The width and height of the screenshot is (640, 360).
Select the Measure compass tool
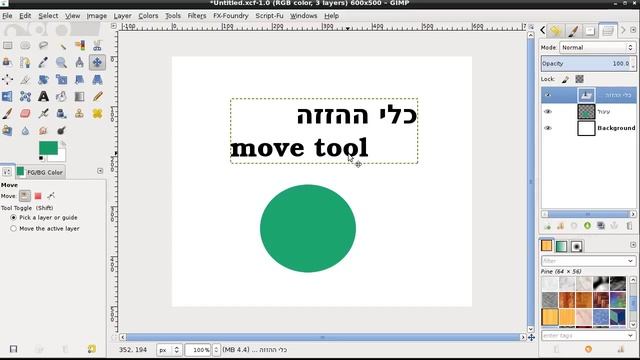(79, 62)
